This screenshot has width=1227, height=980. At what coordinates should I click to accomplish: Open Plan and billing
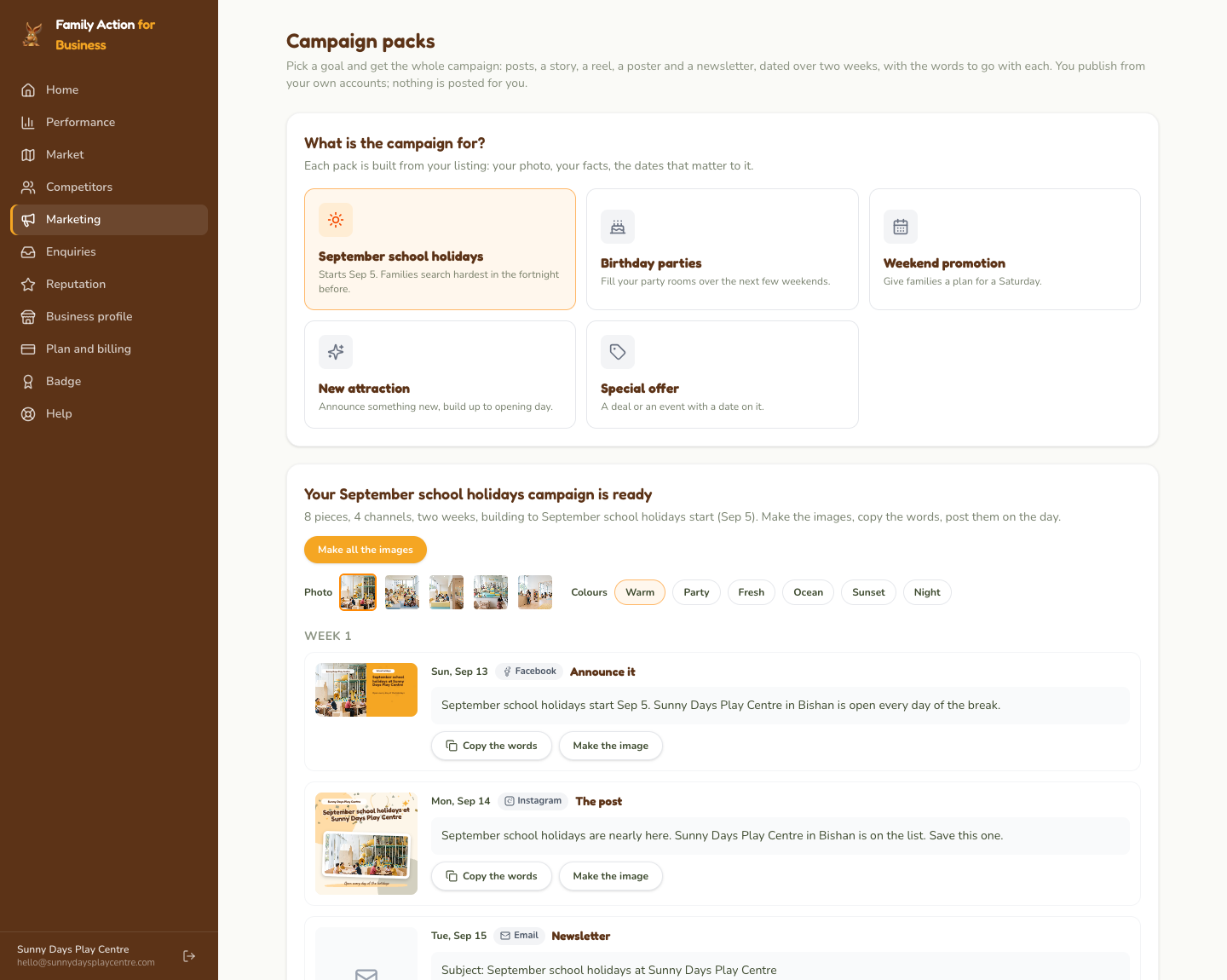[x=109, y=349]
